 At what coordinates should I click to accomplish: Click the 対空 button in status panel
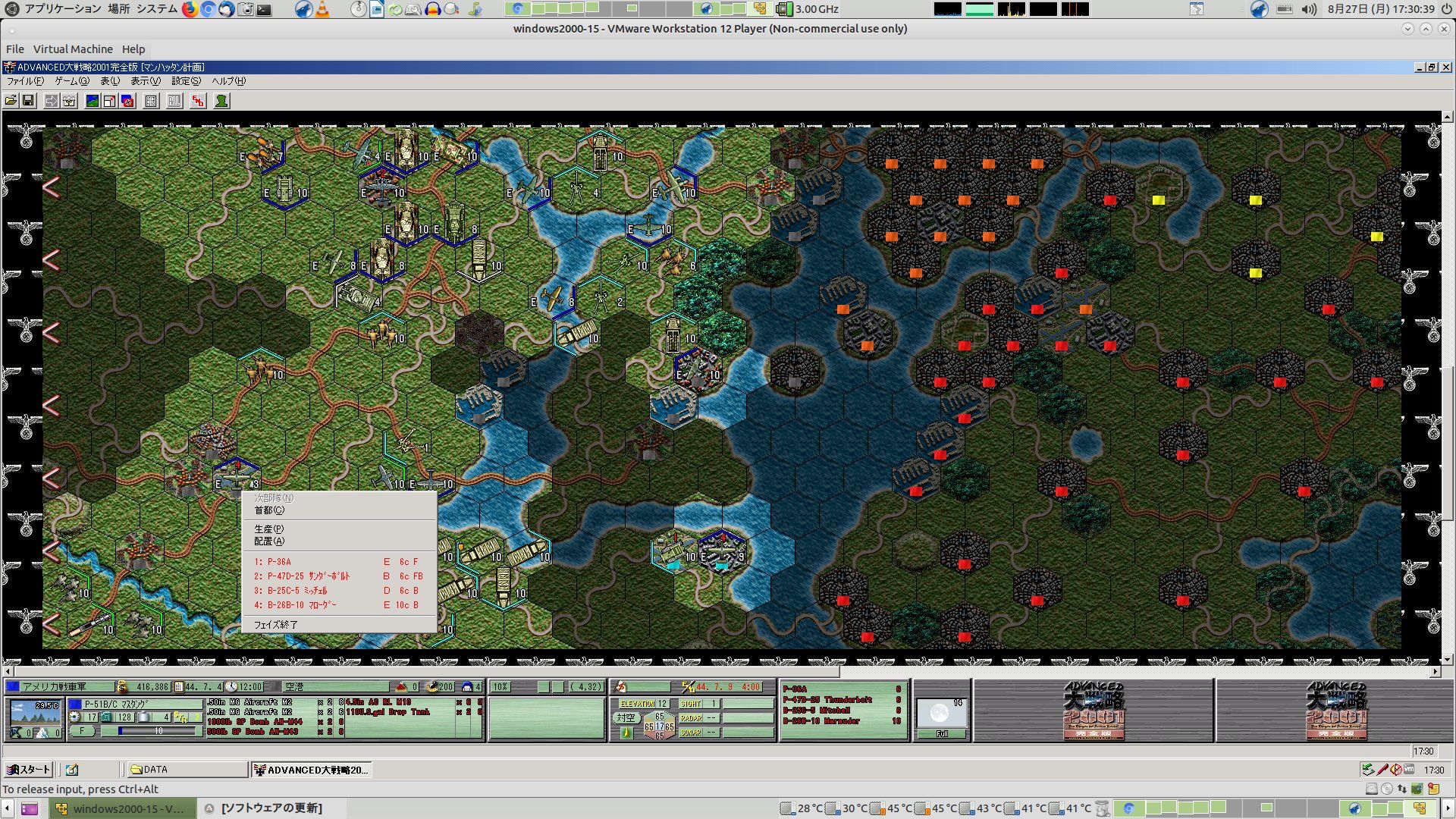point(626,717)
